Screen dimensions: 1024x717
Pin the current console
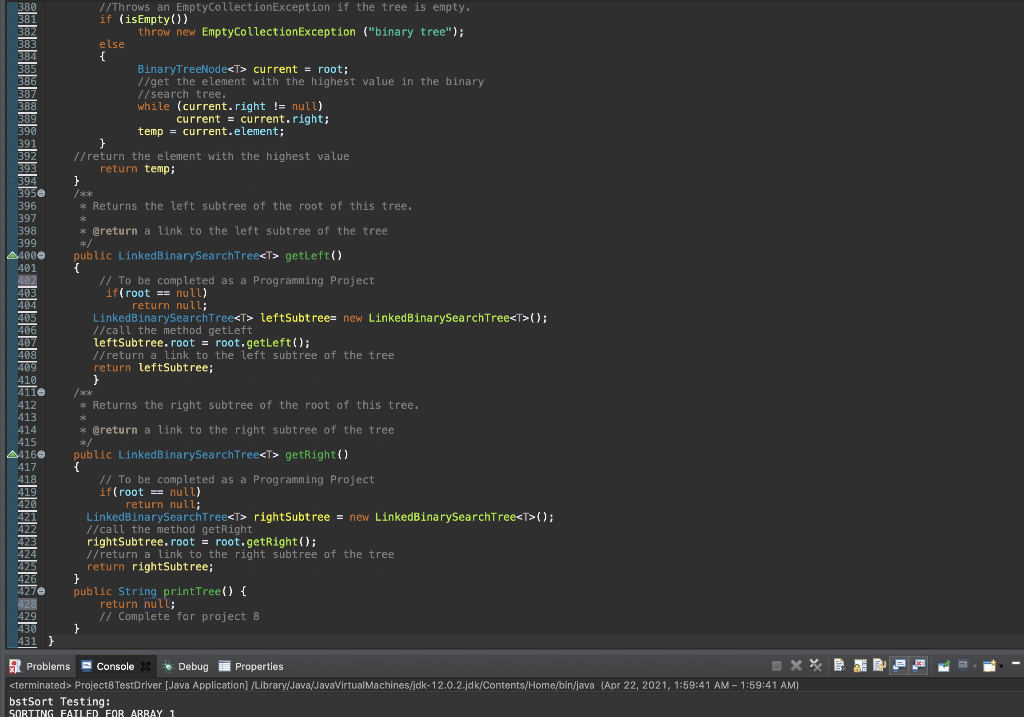pos(944,665)
